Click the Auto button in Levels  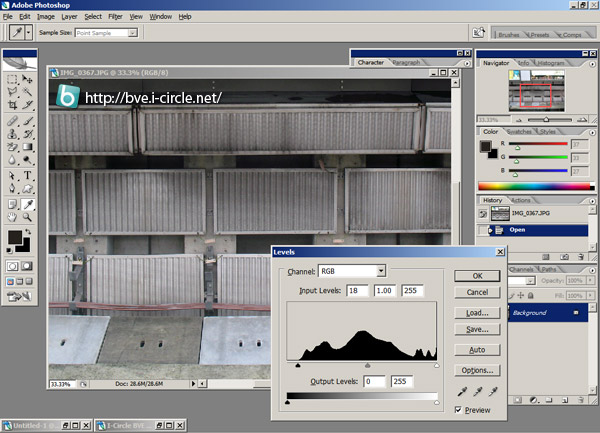click(477, 350)
